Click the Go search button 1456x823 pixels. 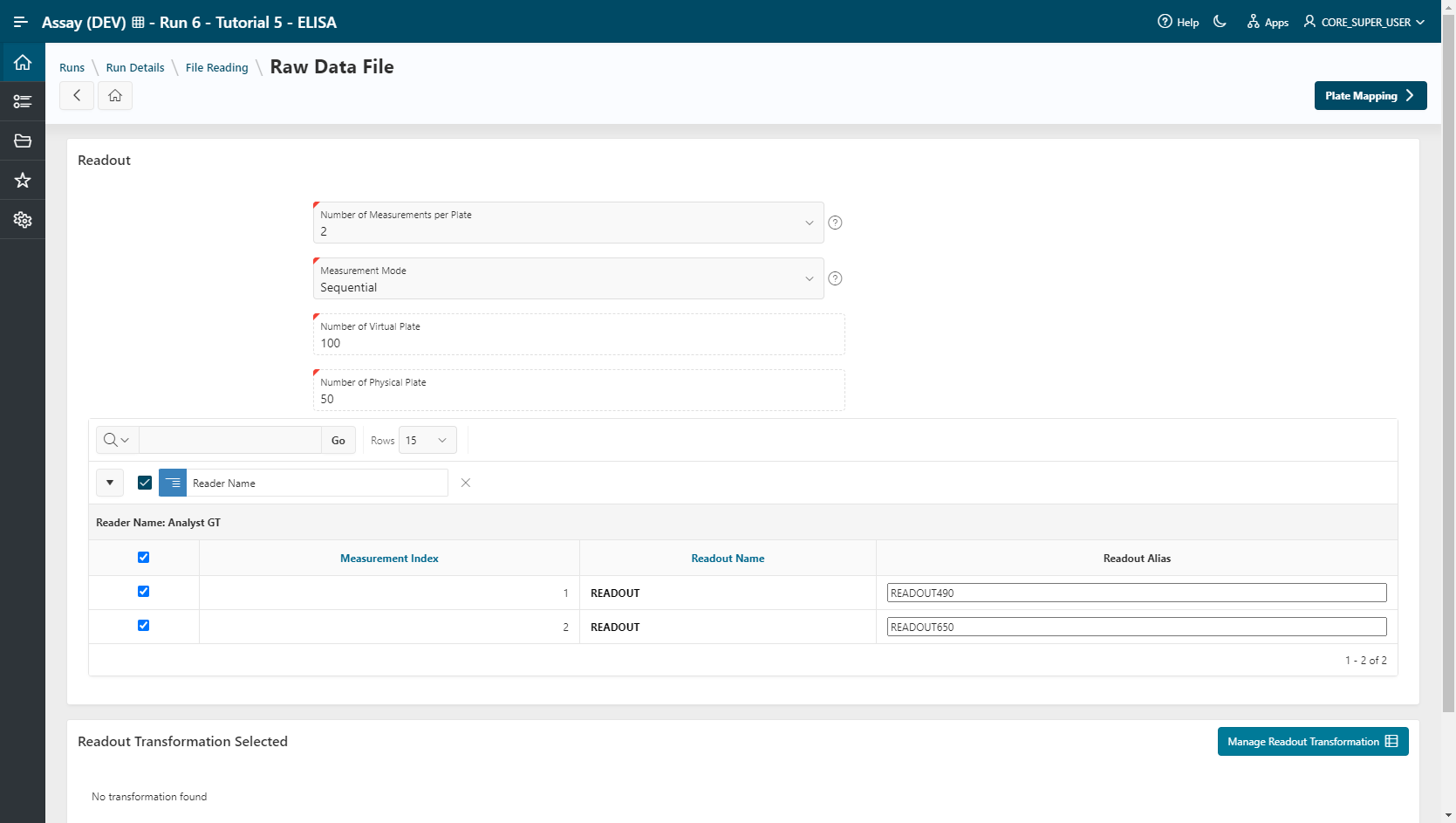pos(338,440)
